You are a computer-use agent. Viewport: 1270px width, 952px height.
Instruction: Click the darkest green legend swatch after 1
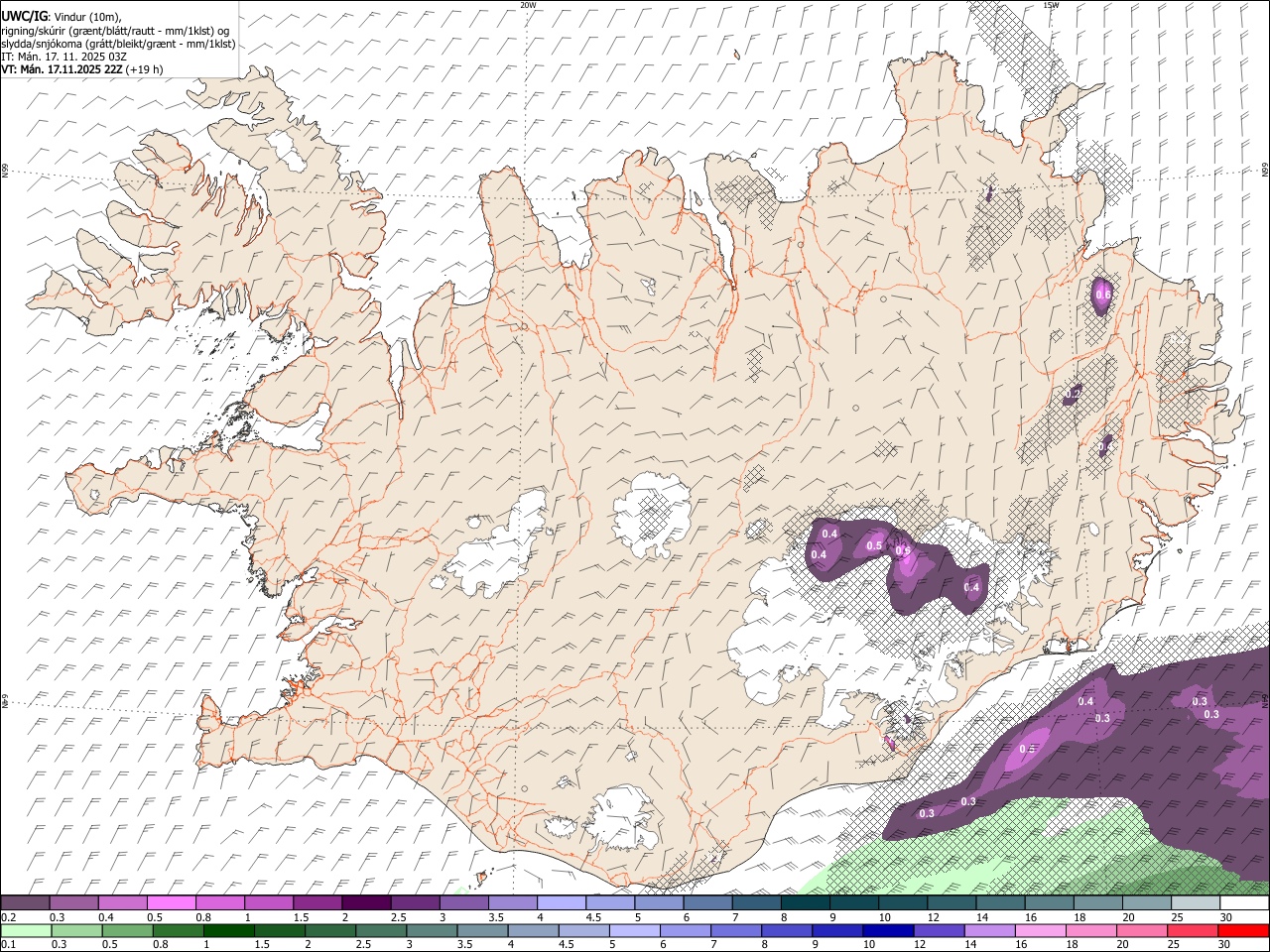(228, 931)
